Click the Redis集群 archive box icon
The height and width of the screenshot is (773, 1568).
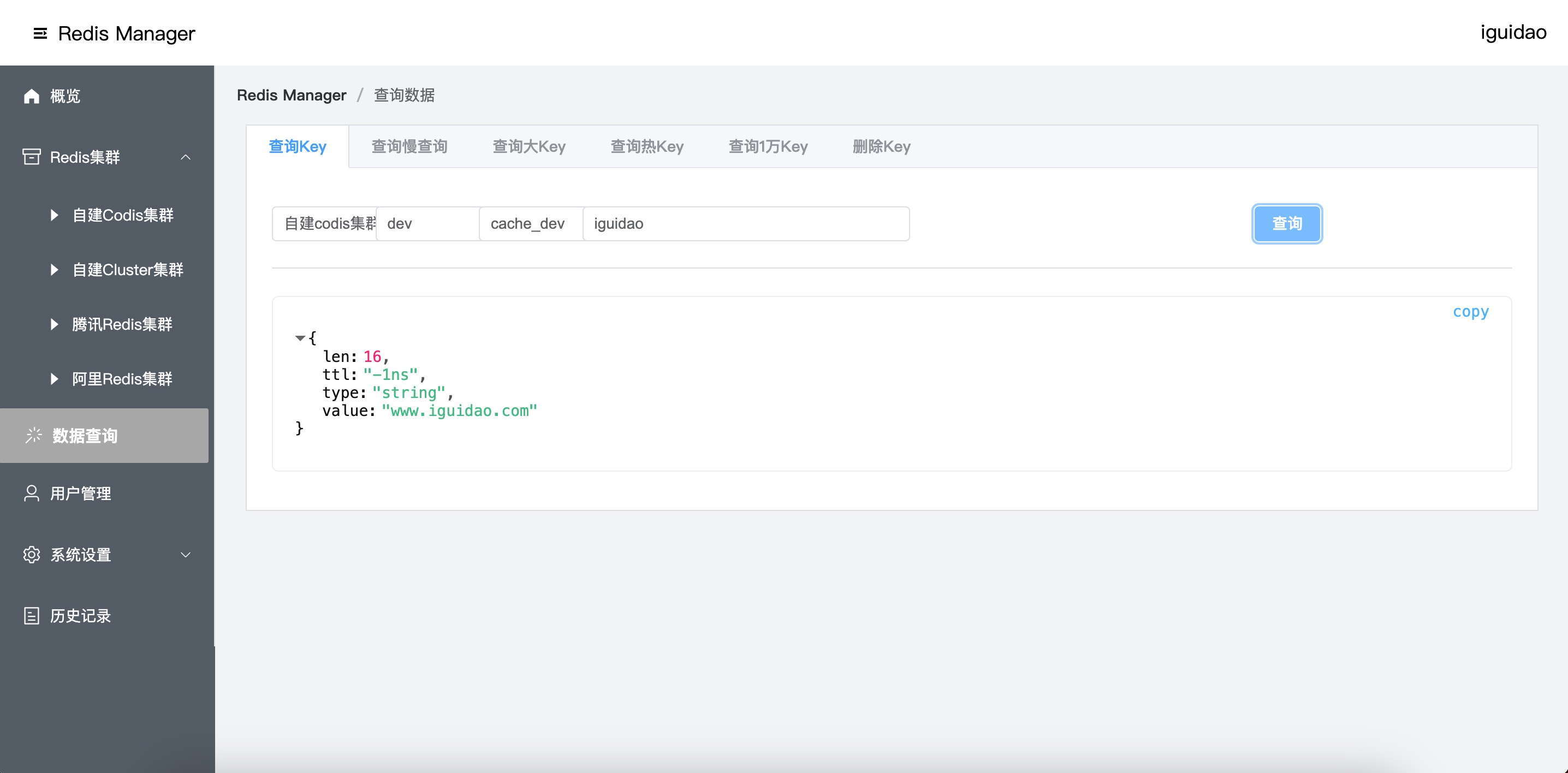32,157
